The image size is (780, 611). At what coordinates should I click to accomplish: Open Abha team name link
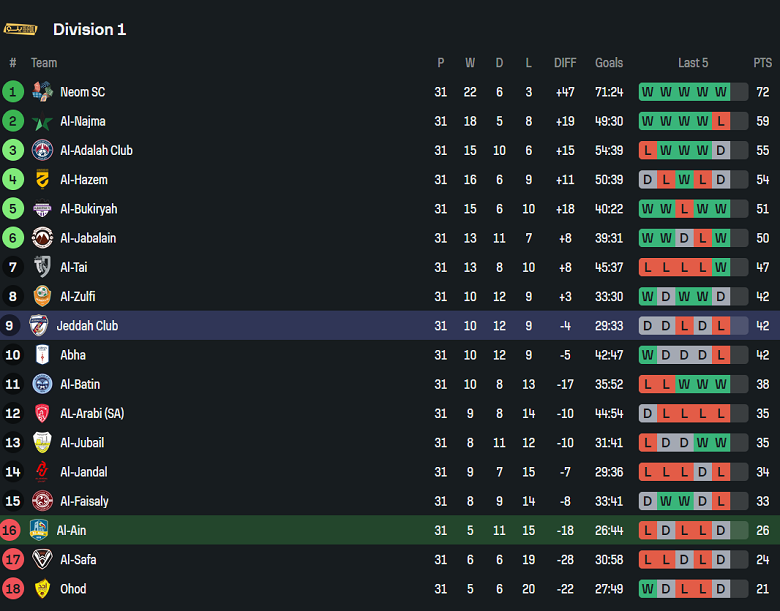point(73,355)
